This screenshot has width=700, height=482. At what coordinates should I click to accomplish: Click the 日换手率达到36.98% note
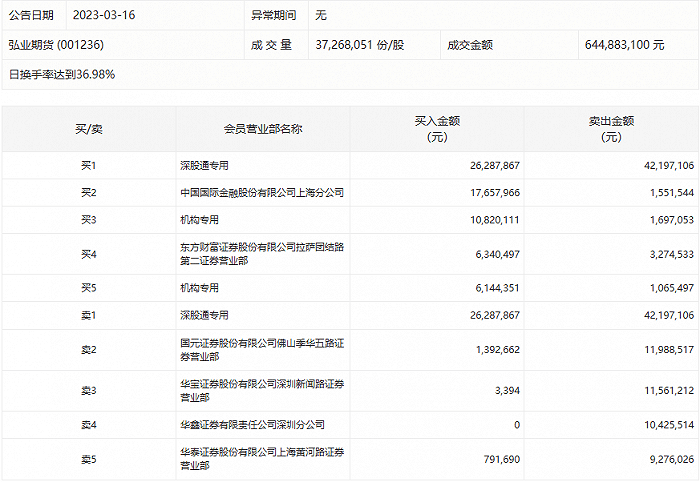click(x=60, y=74)
